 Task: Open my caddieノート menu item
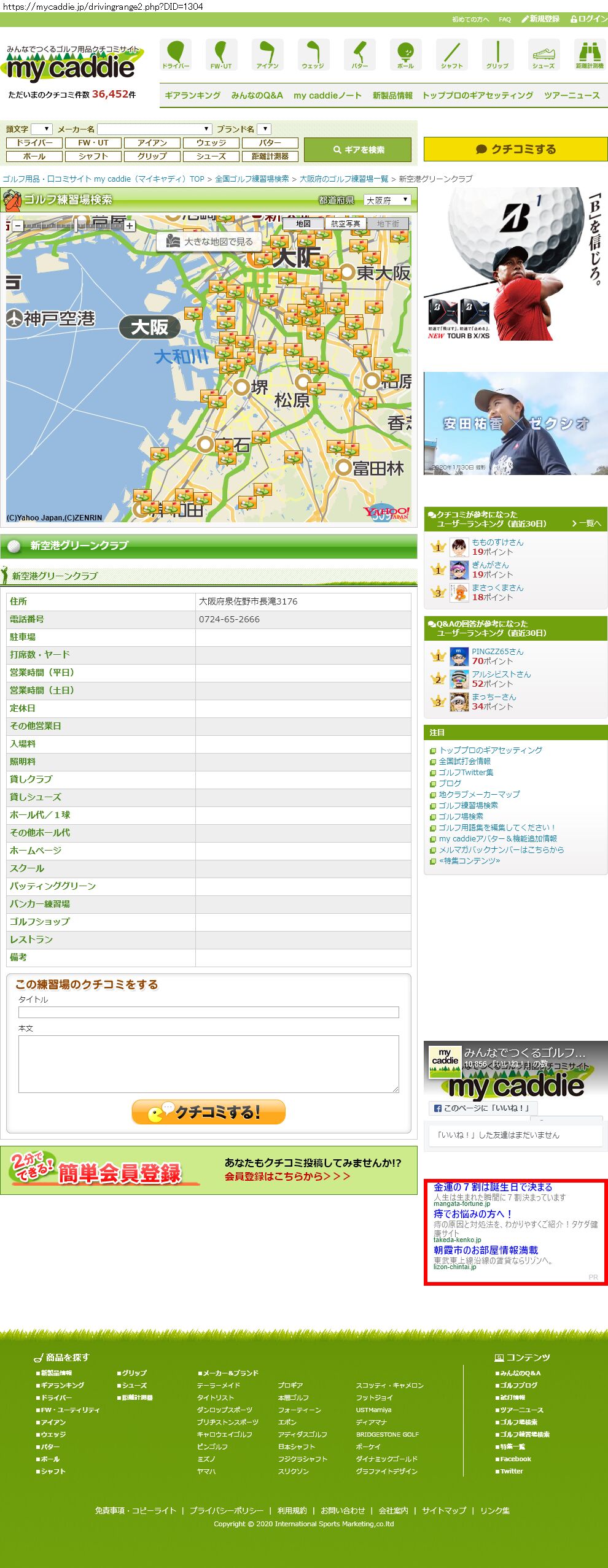(327, 96)
